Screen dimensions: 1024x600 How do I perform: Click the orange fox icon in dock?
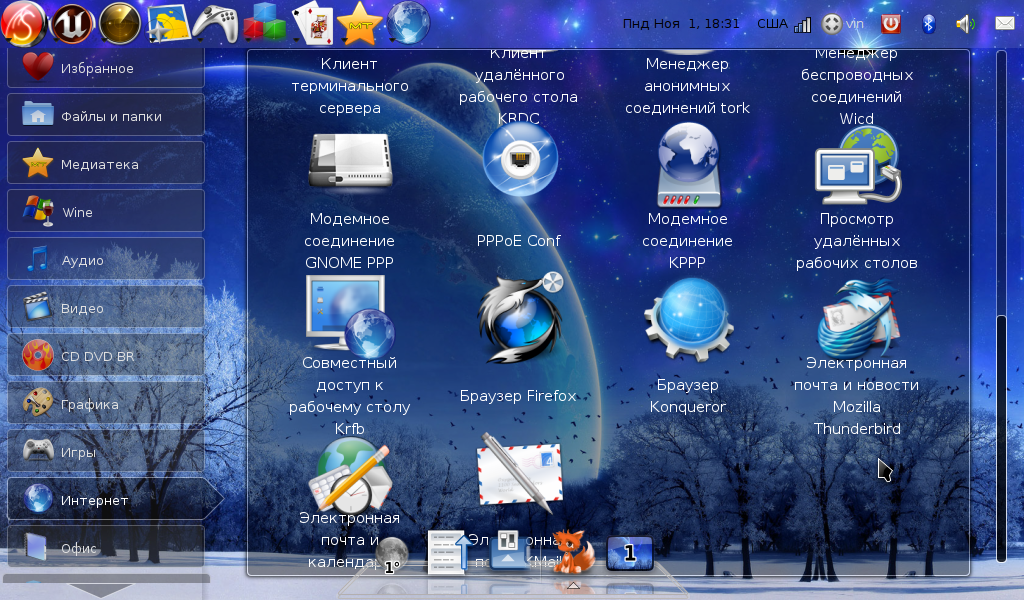click(573, 551)
